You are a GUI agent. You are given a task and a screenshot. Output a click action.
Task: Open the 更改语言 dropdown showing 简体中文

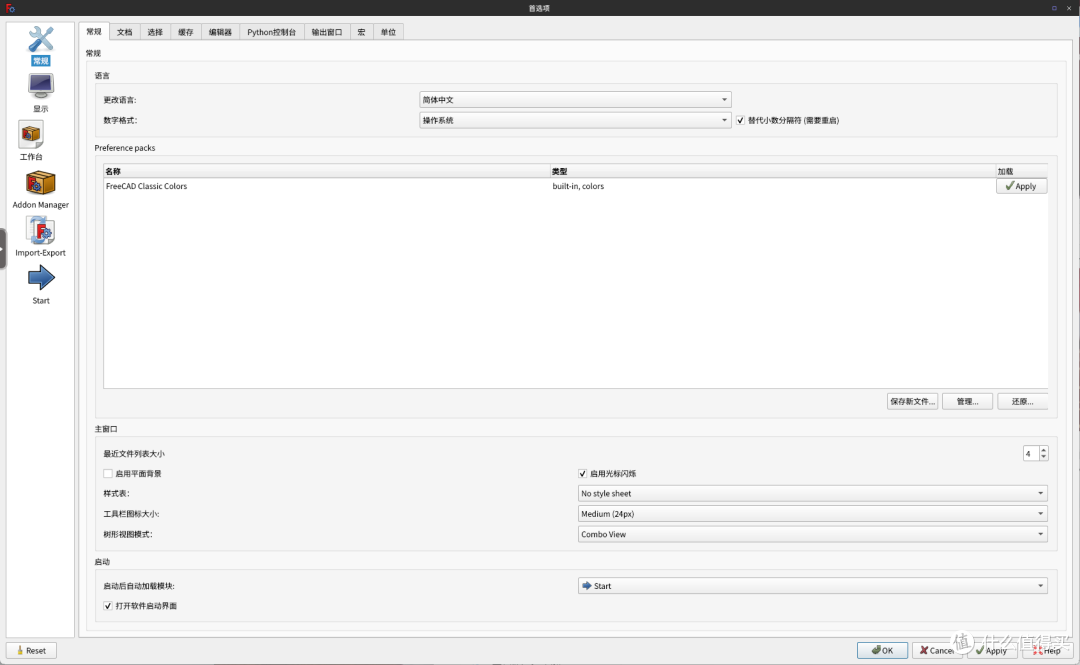point(575,100)
